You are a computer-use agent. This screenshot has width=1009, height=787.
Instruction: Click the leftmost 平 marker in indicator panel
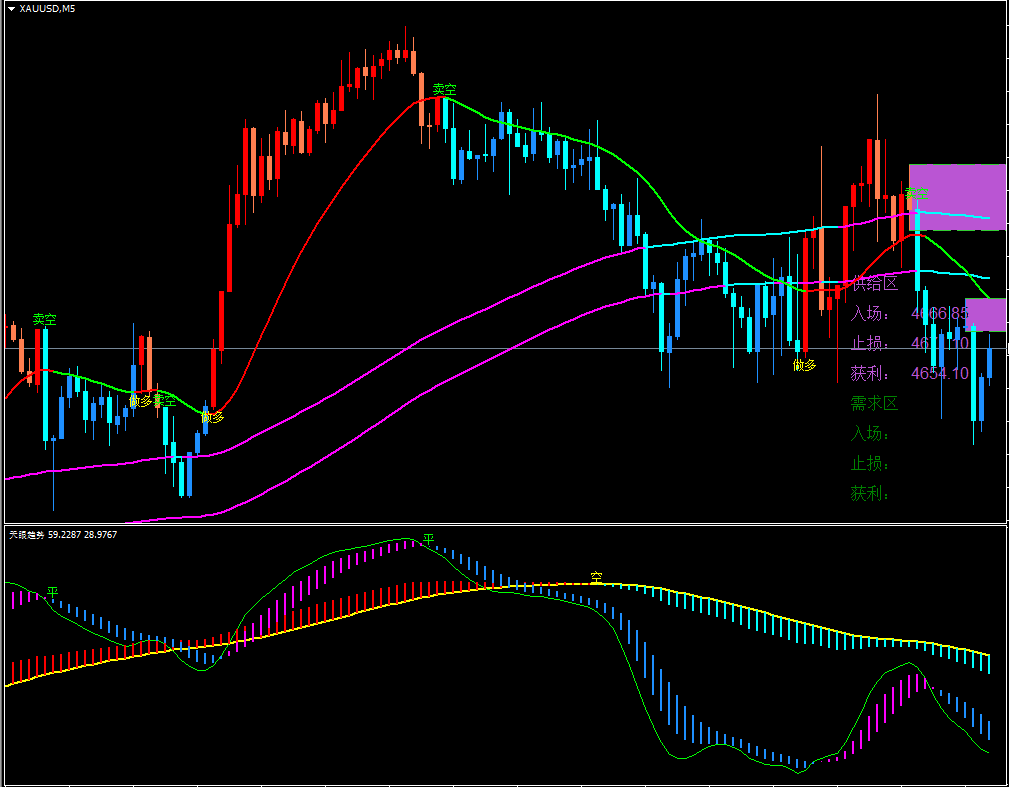pos(52,592)
